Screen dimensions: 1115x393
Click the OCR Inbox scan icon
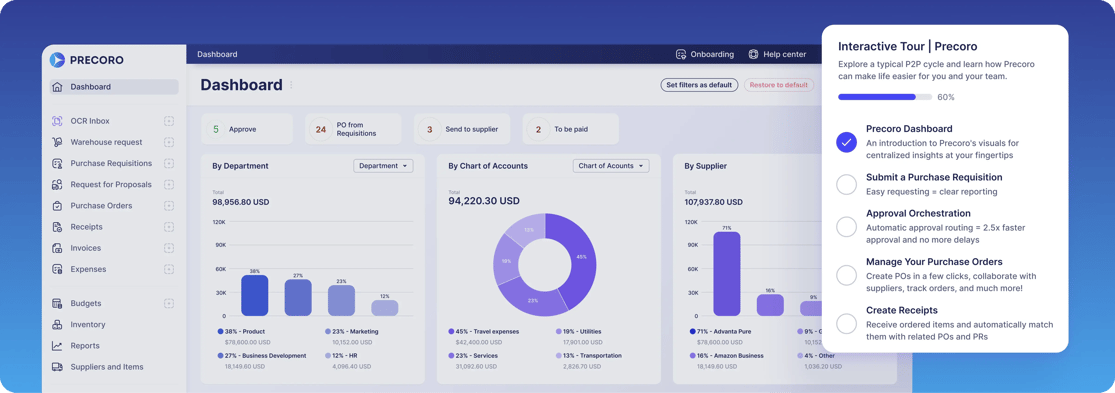pos(57,121)
